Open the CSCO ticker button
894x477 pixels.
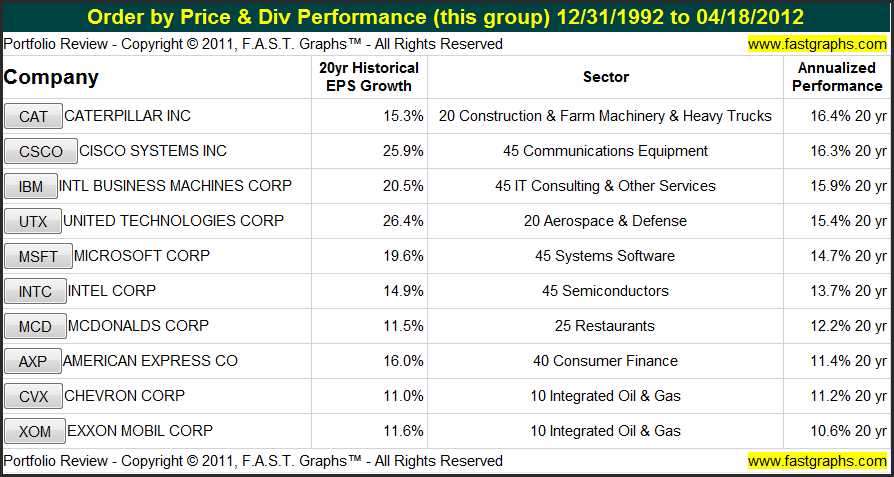40,152
